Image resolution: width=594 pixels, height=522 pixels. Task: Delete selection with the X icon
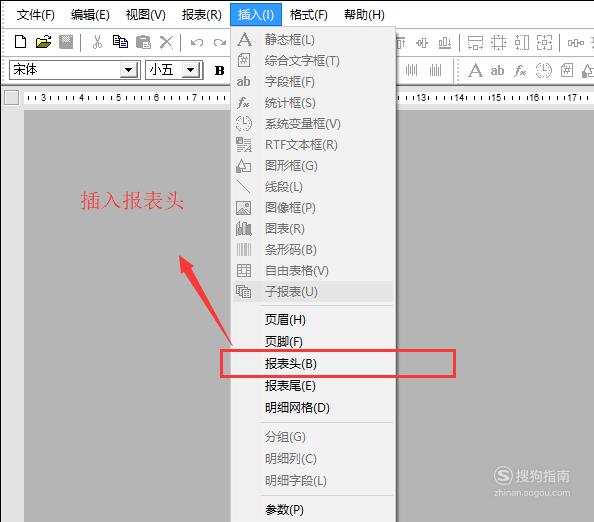(x=166, y=42)
